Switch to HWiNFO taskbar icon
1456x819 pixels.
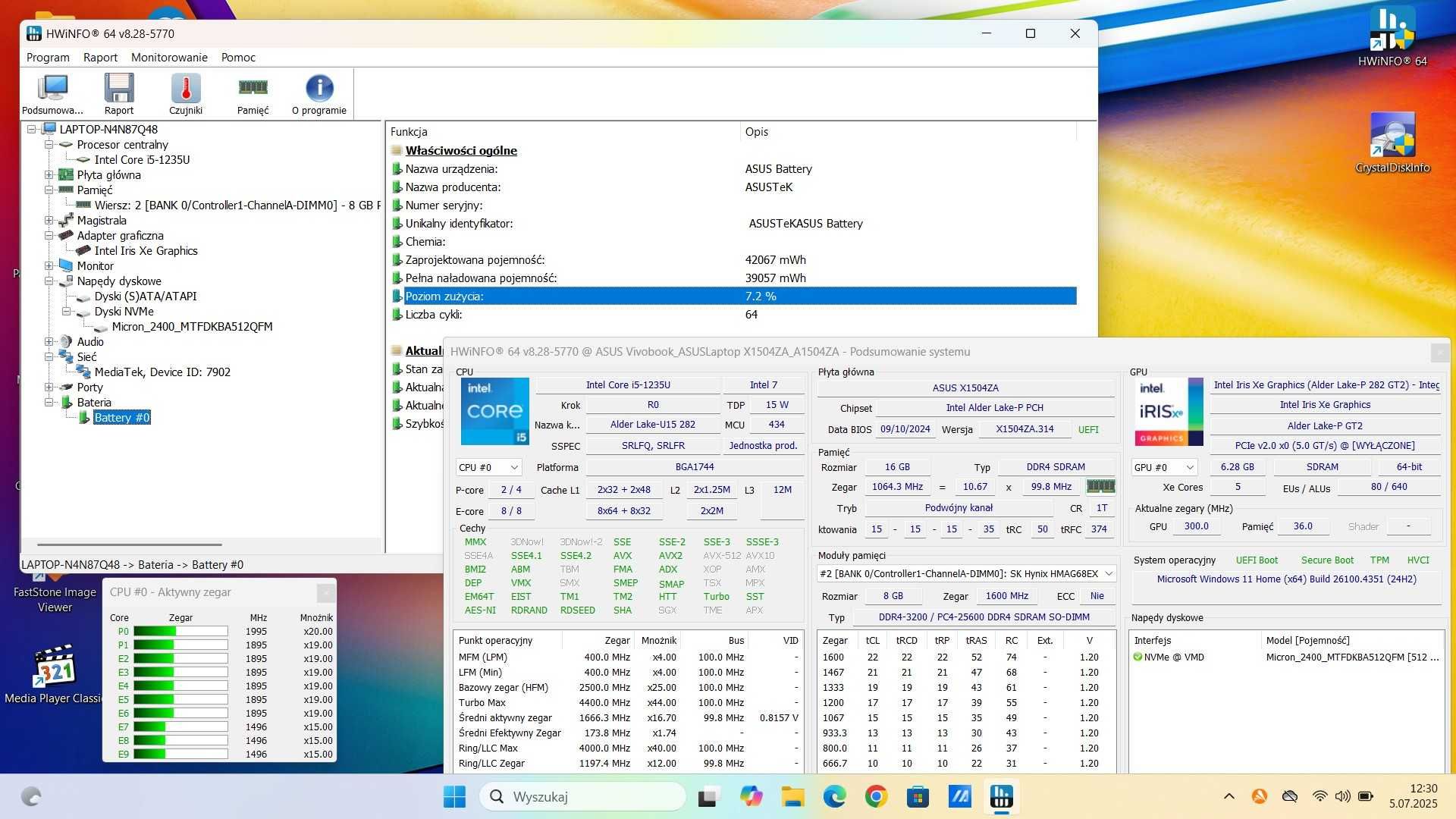pyautogui.click(x=1001, y=796)
